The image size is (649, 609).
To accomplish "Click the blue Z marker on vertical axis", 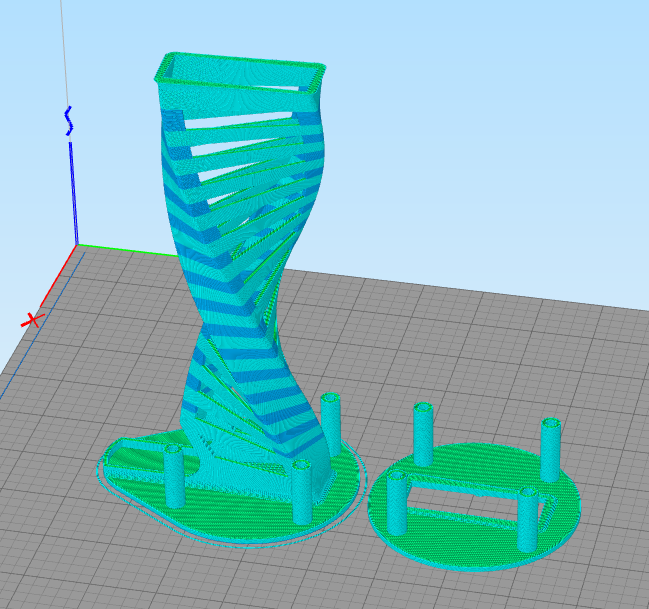I will 69,120.
